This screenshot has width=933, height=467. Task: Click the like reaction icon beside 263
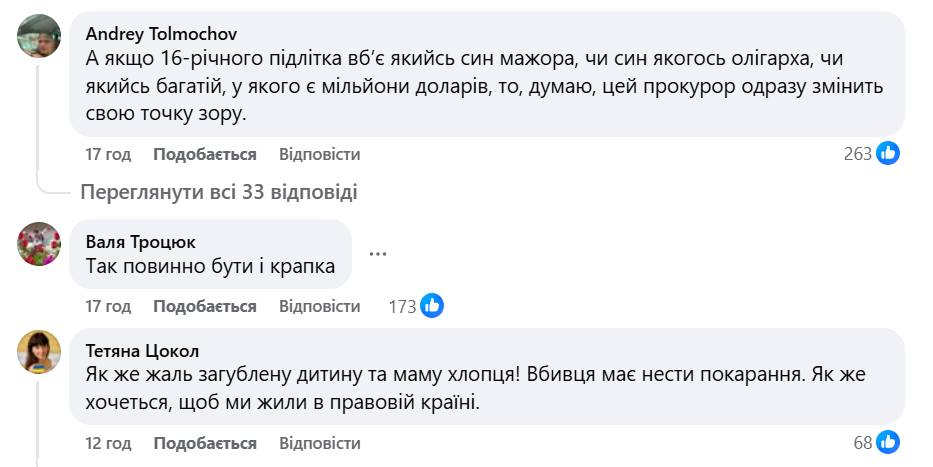click(888, 154)
